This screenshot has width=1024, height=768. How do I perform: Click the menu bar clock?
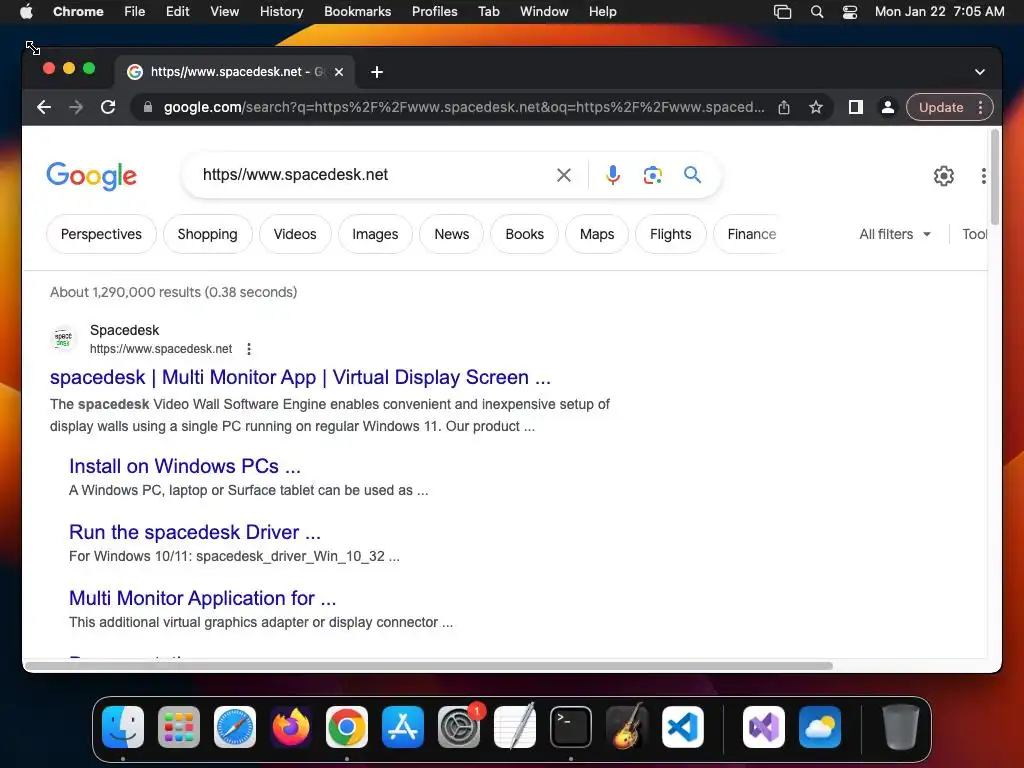(x=939, y=12)
